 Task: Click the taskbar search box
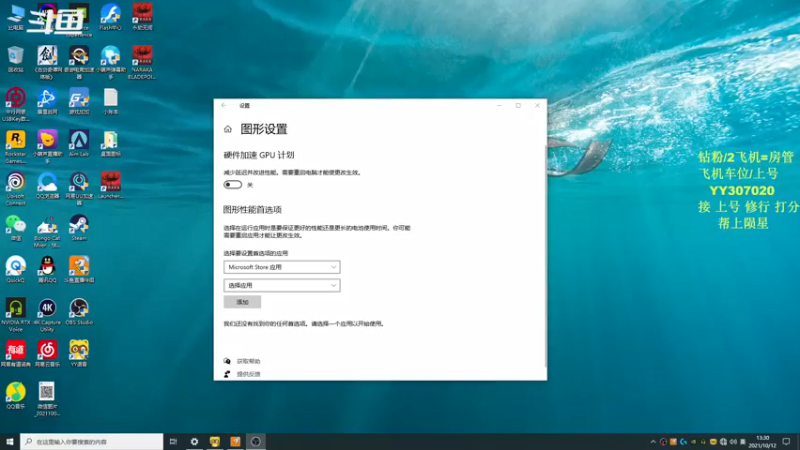pos(92,441)
